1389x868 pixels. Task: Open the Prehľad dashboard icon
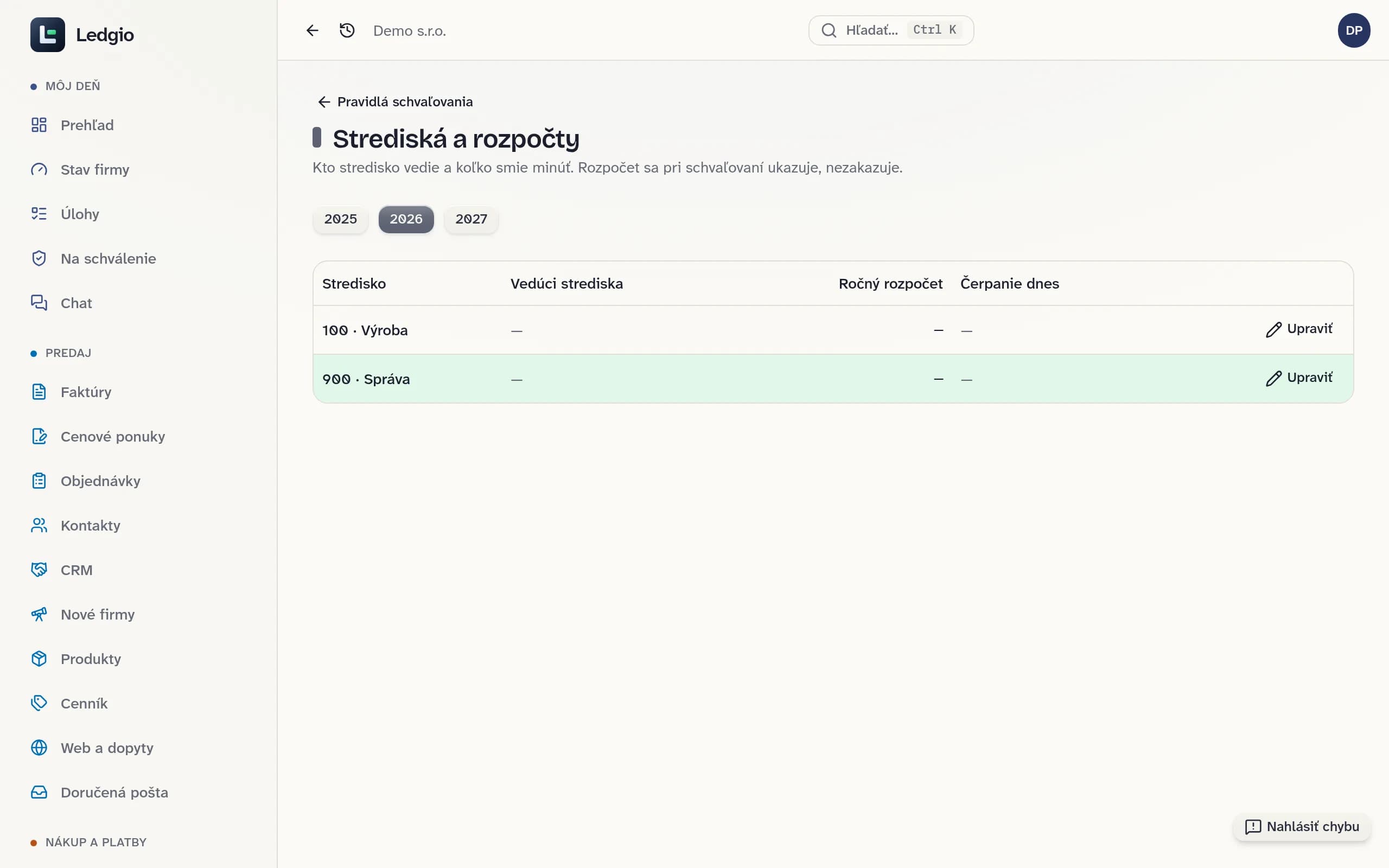pyautogui.click(x=39, y=125)
